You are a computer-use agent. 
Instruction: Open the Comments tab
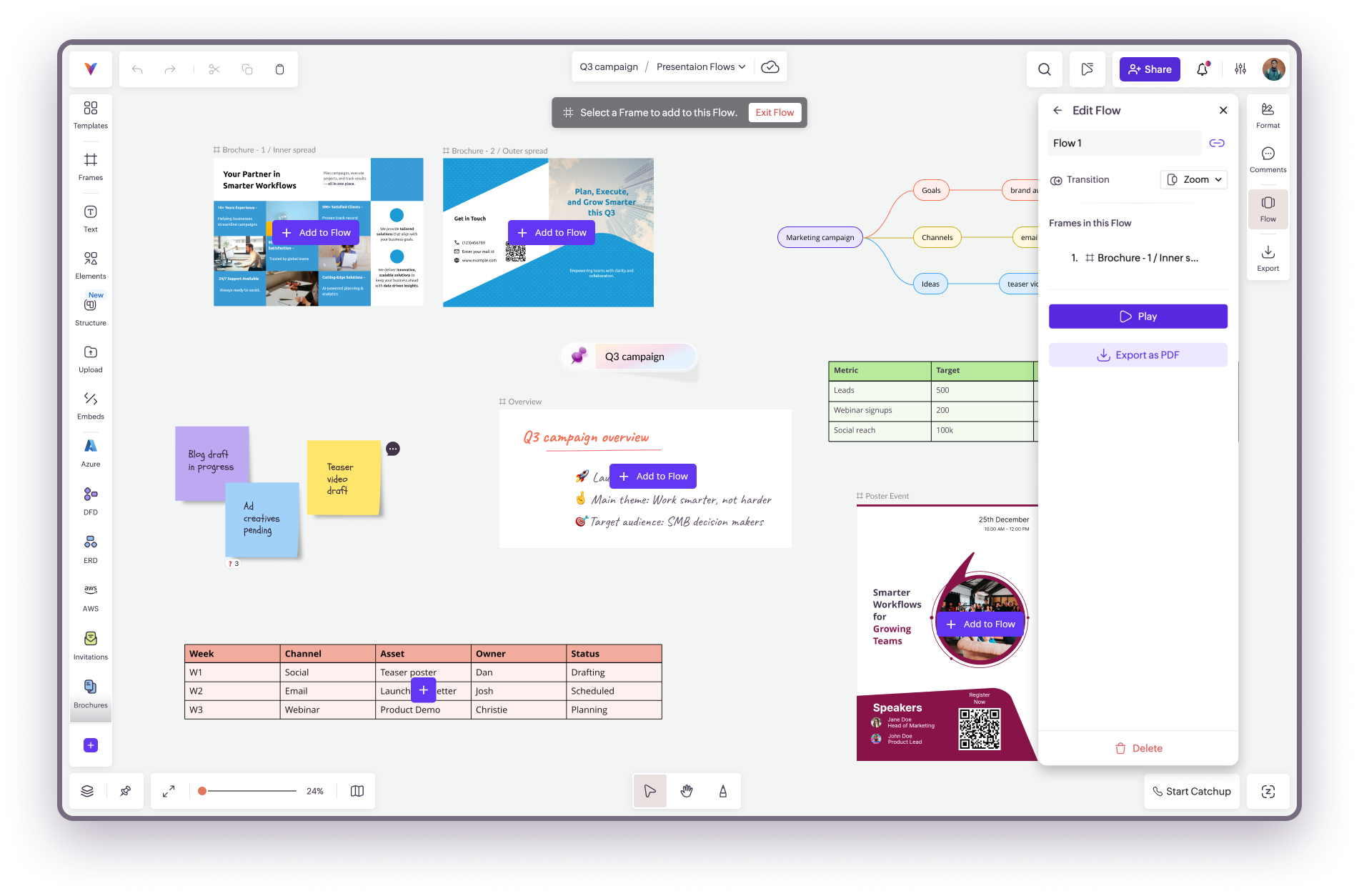coord(1268,160)
